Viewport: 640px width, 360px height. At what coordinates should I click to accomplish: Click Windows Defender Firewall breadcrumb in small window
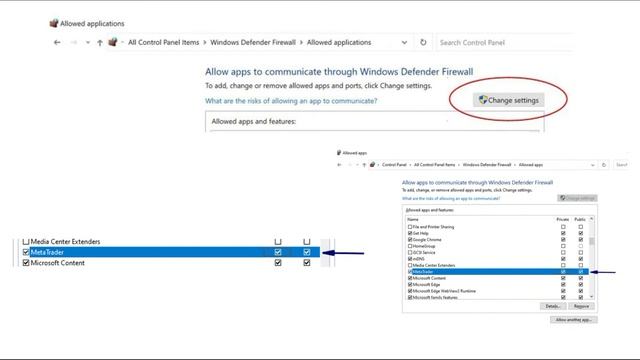487,165
